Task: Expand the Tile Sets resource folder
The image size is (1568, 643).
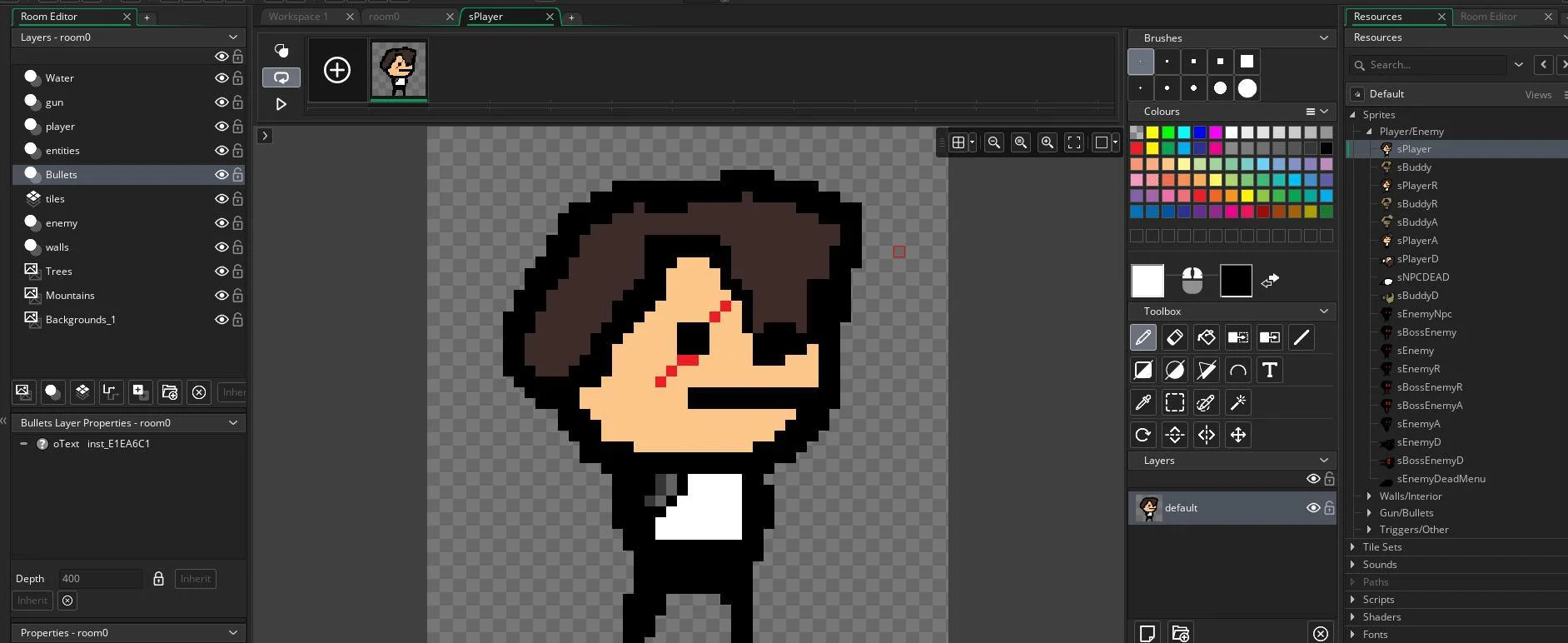Action: [x=1352, y=547]
